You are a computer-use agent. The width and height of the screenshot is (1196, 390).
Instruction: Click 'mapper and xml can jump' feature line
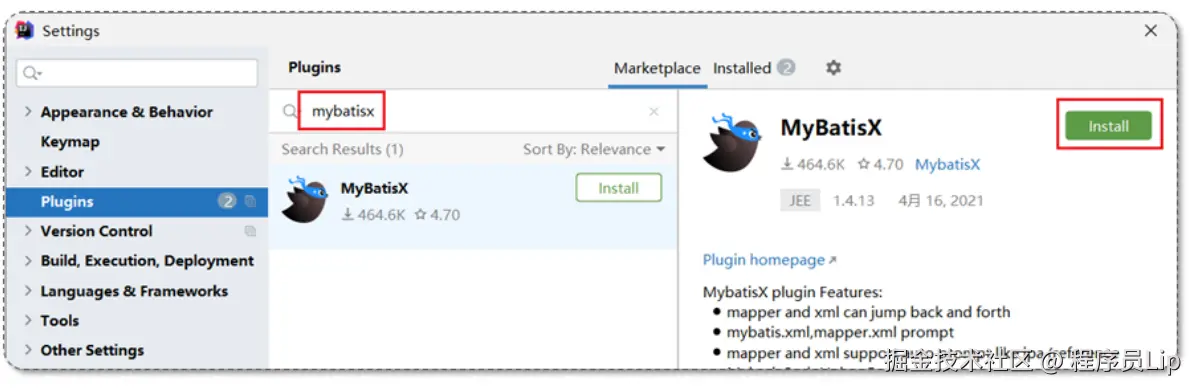click(x=868, y=312)
